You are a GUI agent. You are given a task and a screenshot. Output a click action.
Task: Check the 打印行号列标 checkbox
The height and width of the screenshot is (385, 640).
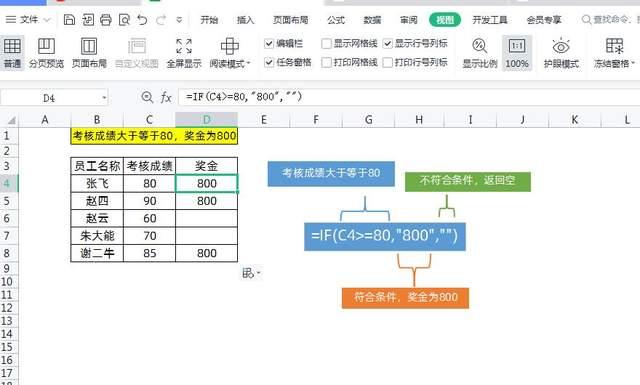coord(388,62)
